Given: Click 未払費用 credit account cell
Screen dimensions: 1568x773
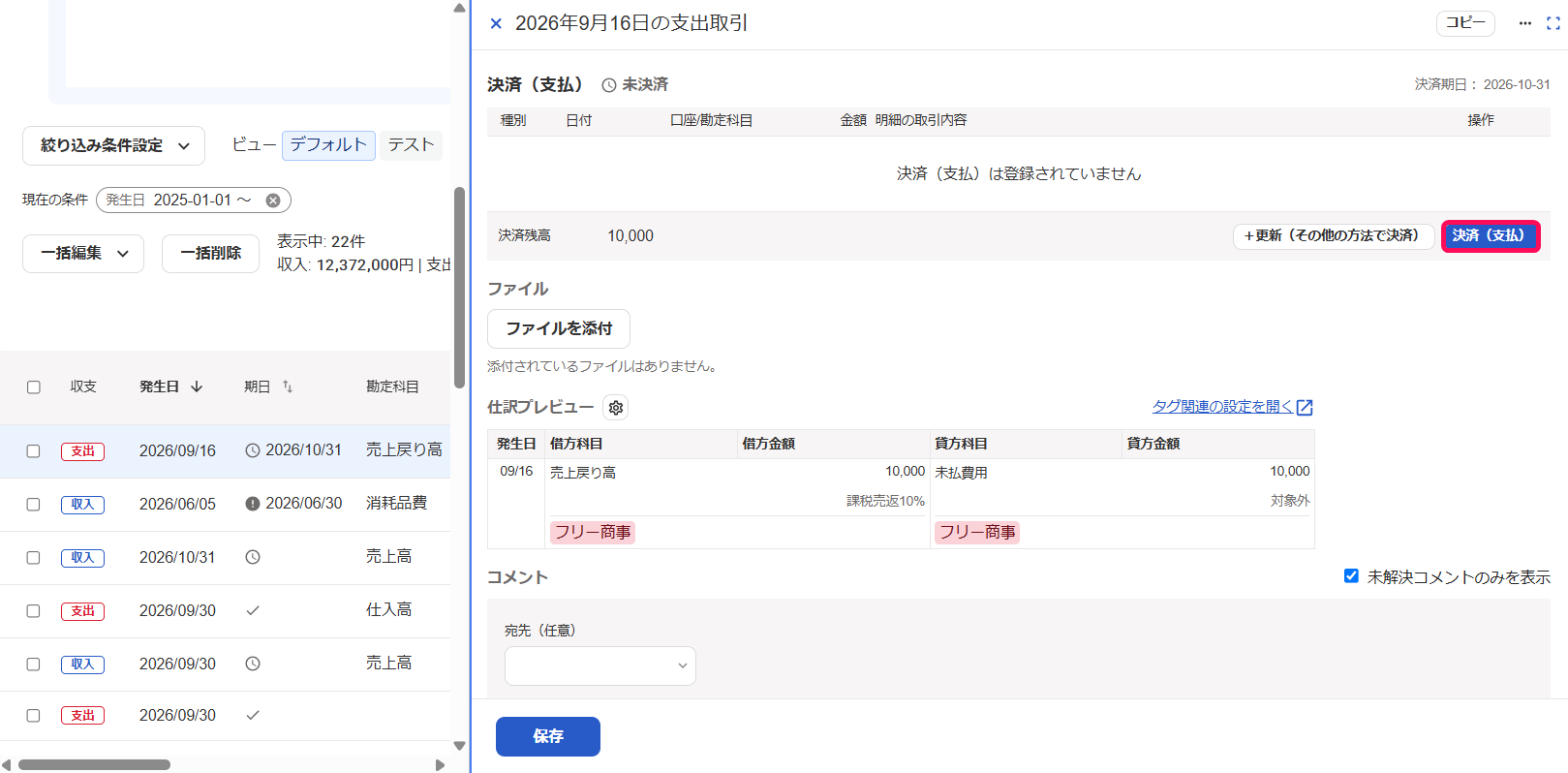Looking at the screenshot, I should point(961,473).
